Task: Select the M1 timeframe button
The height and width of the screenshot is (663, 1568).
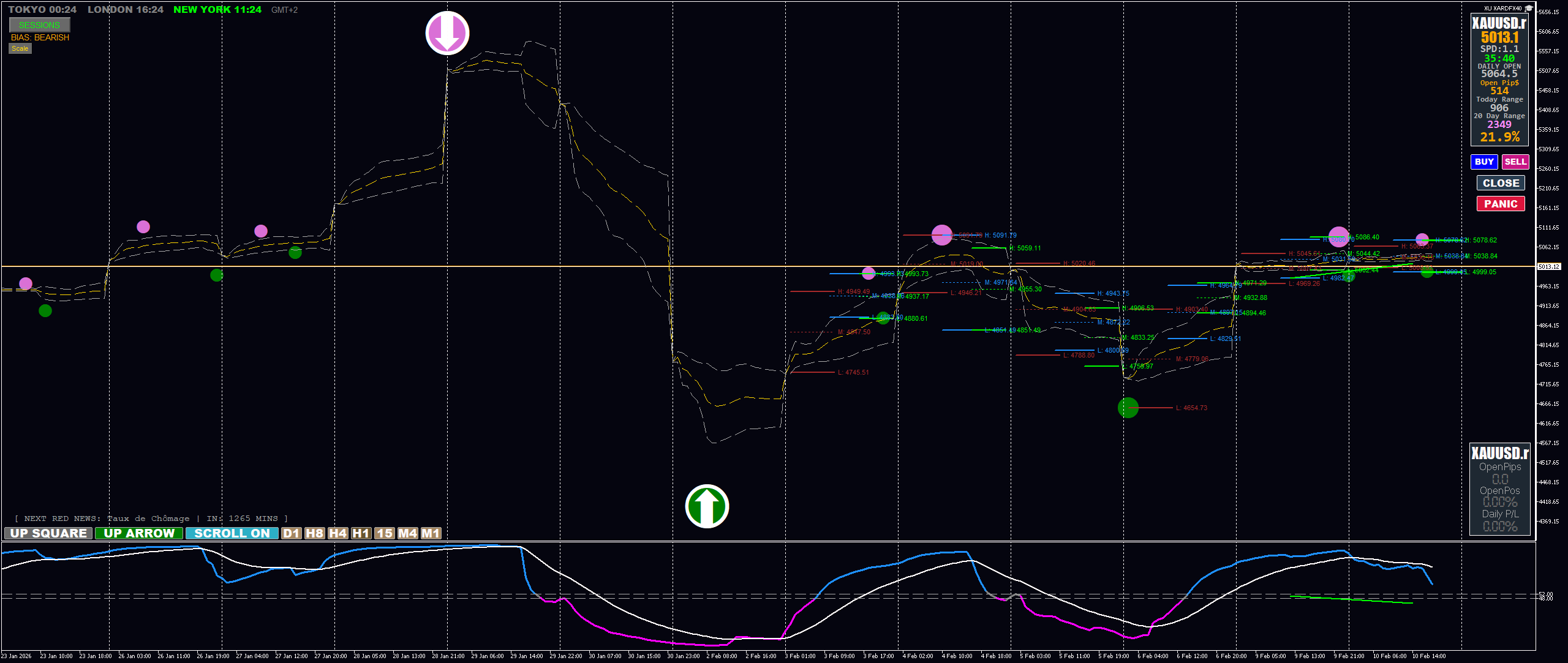Action: pyautogui.click(x=431, y=533)
